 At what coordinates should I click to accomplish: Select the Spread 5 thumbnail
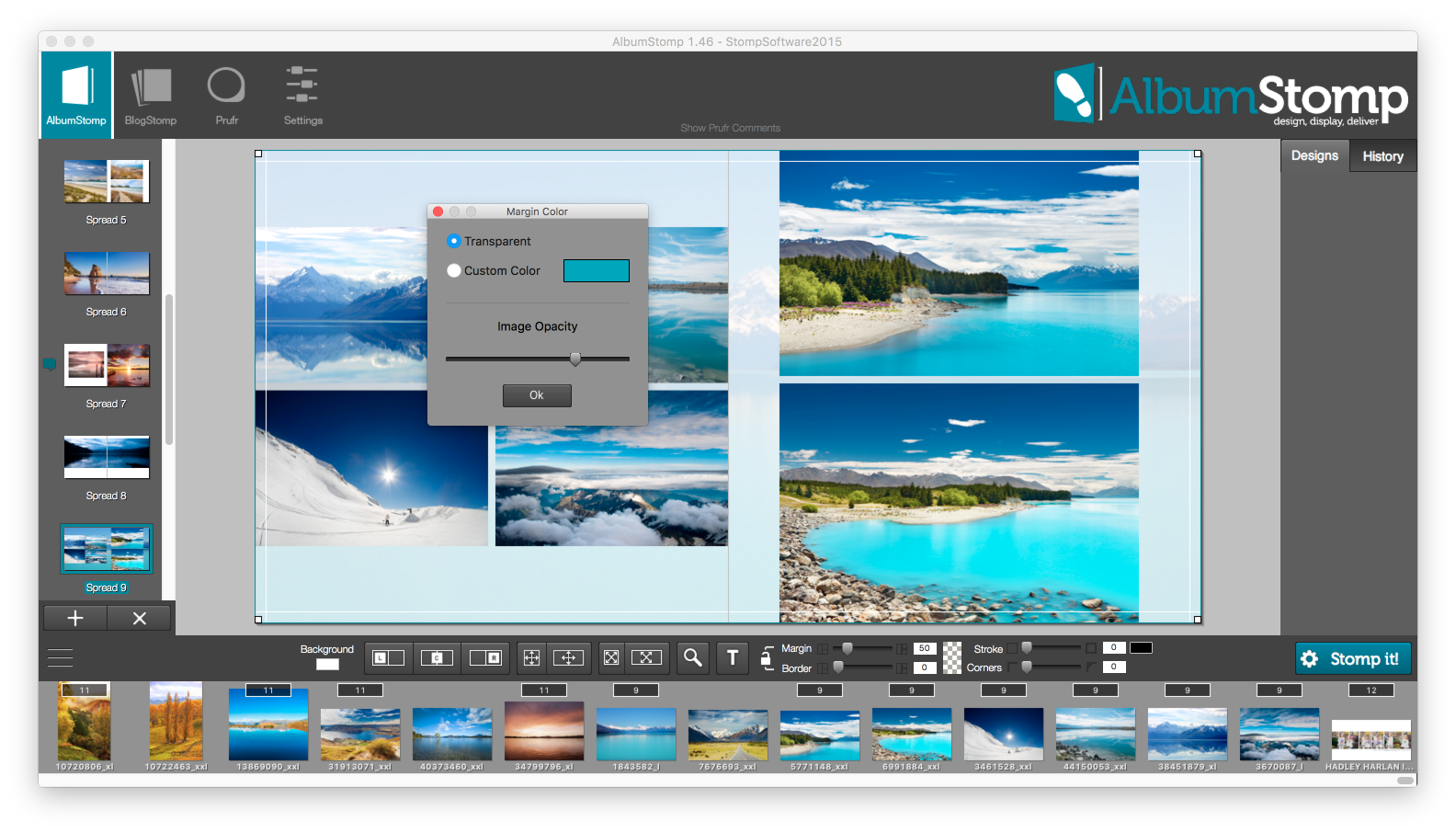pos(107,181)
